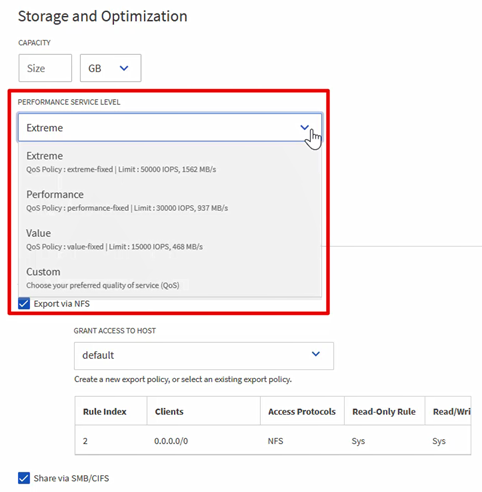Open the GB capacity unit dropdown
The image size is (482, 492).
click(x=111, y=68)
